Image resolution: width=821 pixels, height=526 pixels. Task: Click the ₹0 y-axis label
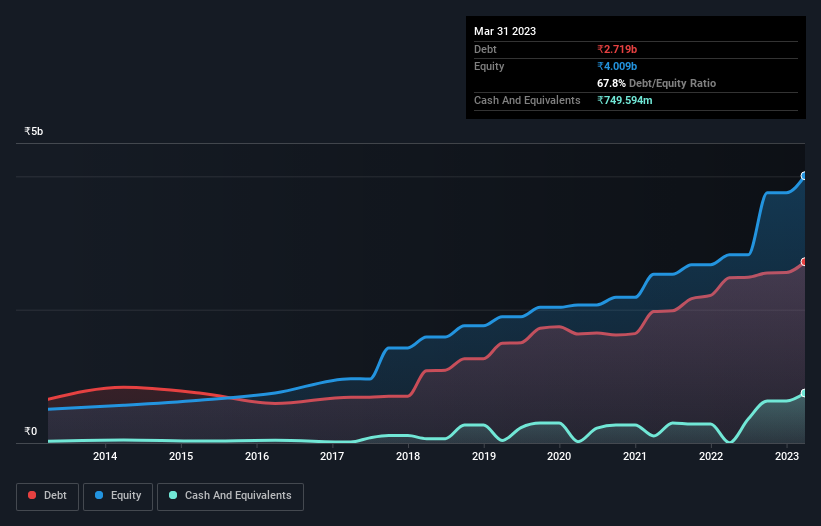pyautogui.click(x=31, y=431)
